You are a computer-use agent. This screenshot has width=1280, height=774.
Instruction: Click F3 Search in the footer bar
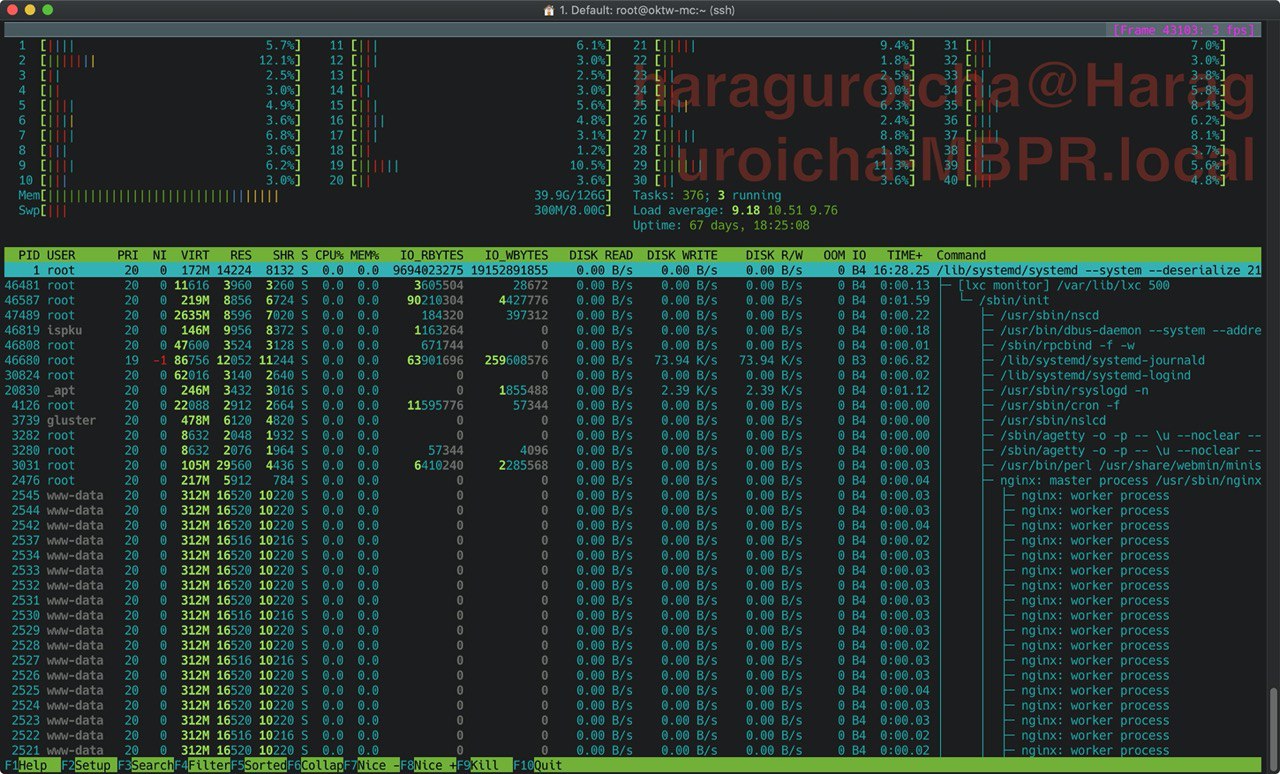click(146, 766)
